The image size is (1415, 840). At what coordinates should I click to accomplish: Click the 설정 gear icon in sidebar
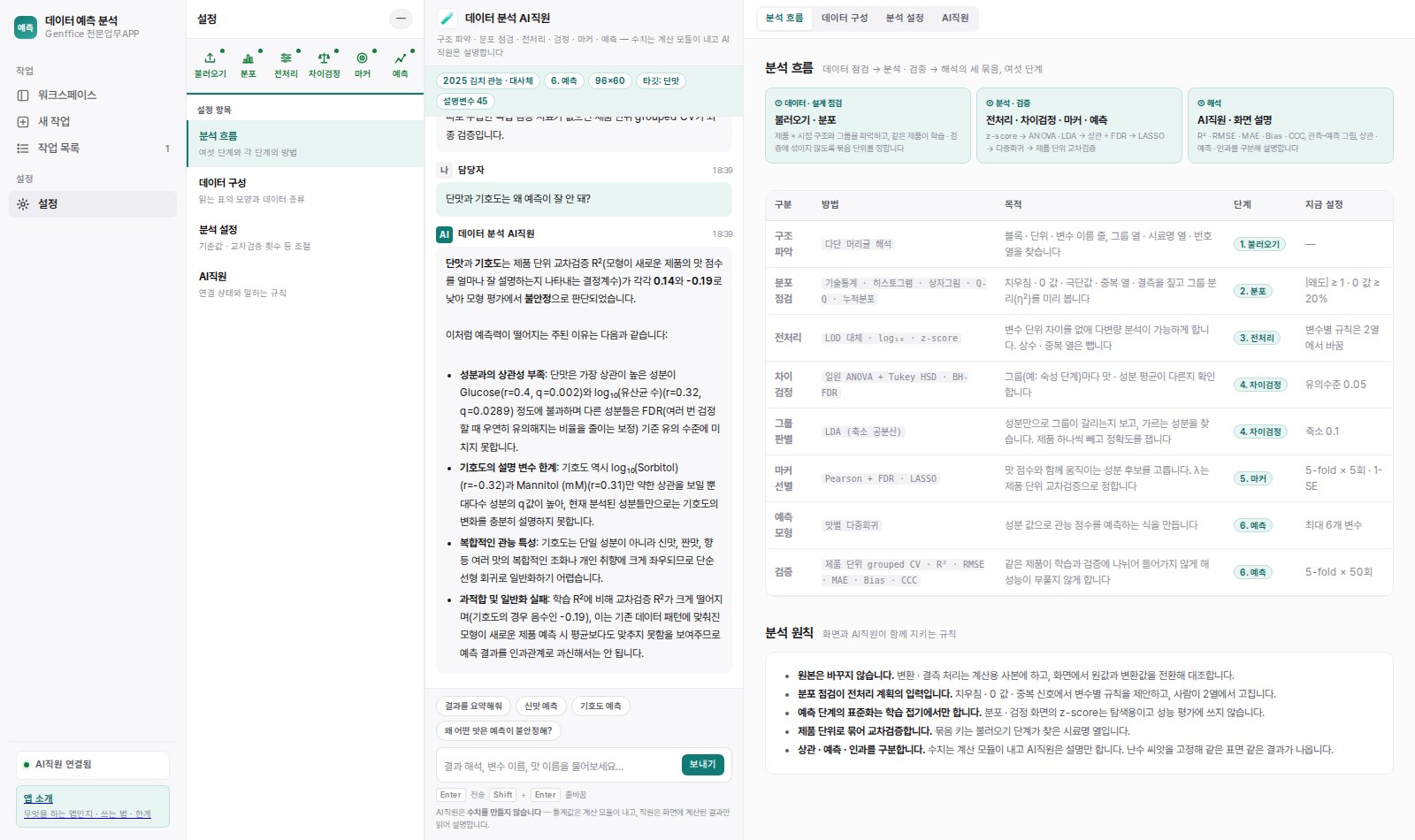pyautogui.click(x=23, y=203)
